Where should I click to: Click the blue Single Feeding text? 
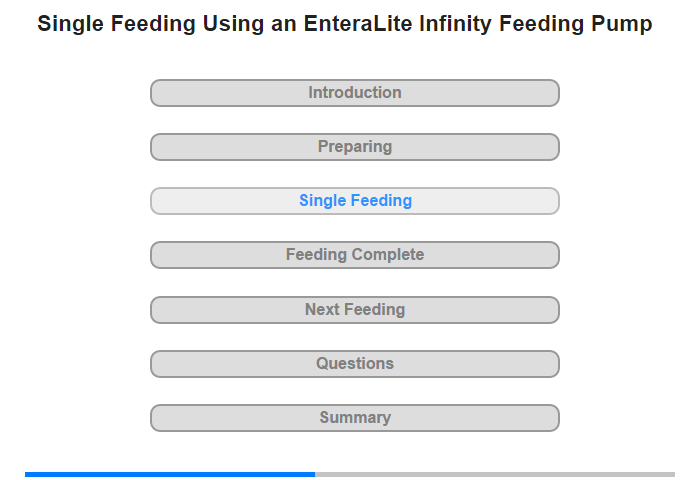pos(355,201)
